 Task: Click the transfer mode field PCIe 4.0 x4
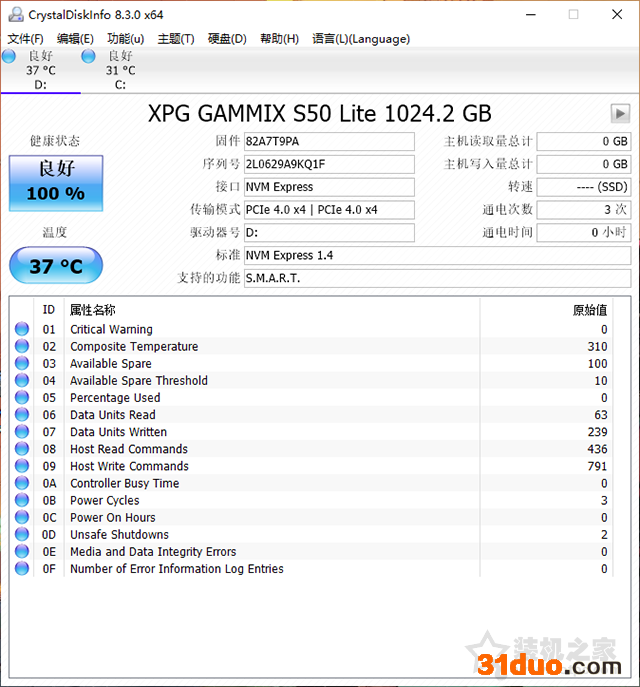point(329,210)
